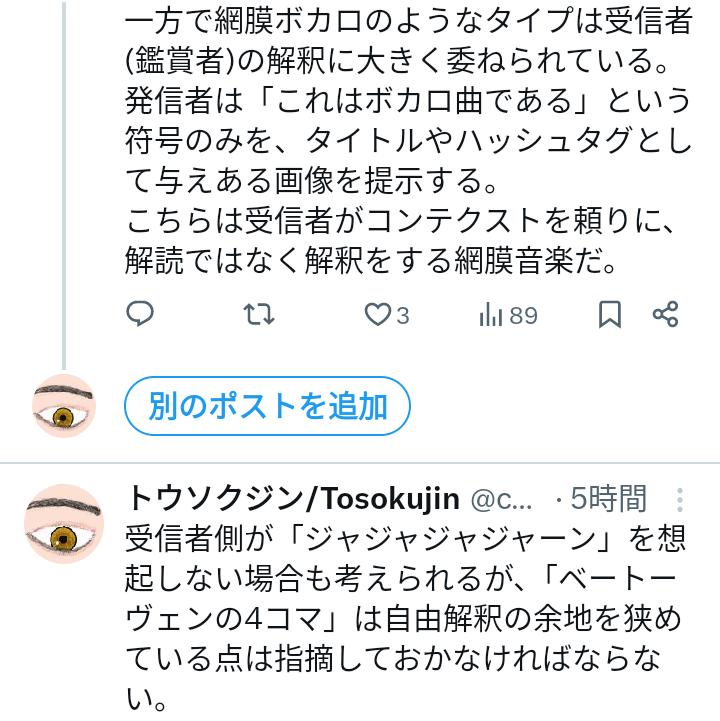Open the トウソクジン/Tosokujin display name

point(292,498)
